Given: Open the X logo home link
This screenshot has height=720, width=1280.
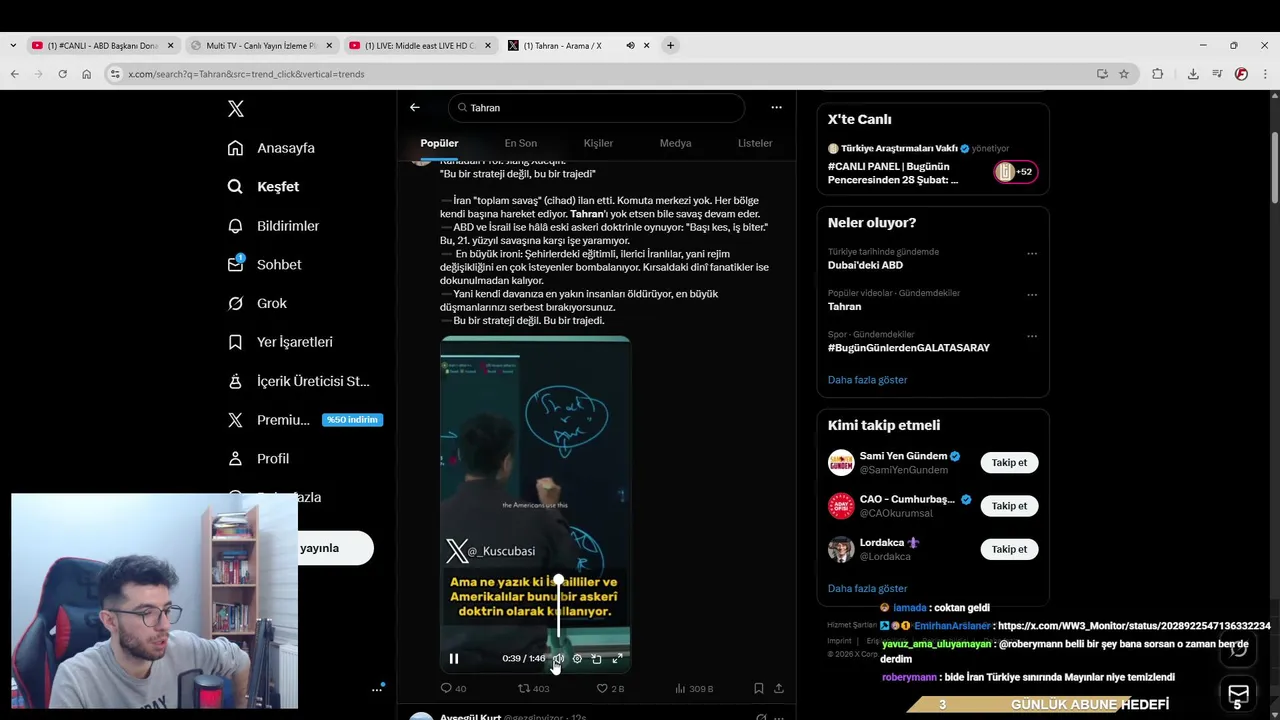Looking at the screenshot, I should coord(235,109).
